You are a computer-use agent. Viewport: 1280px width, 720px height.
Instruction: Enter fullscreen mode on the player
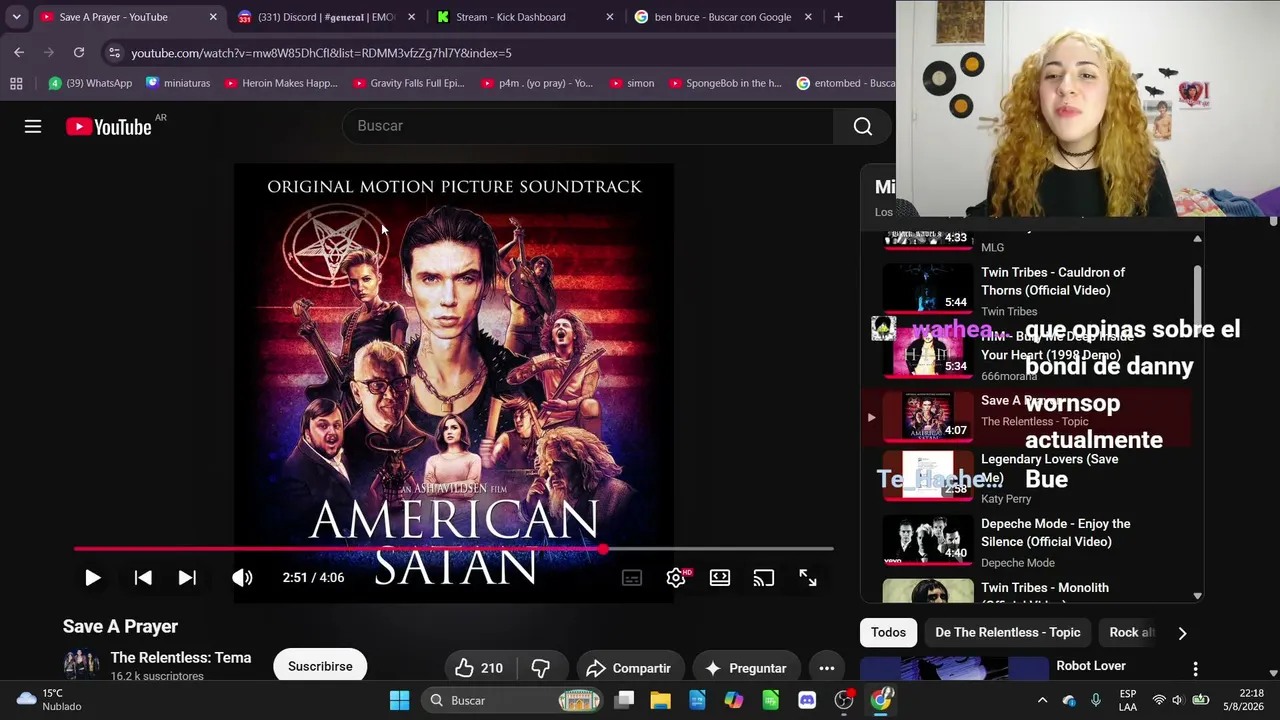click(x=808, y=578)
